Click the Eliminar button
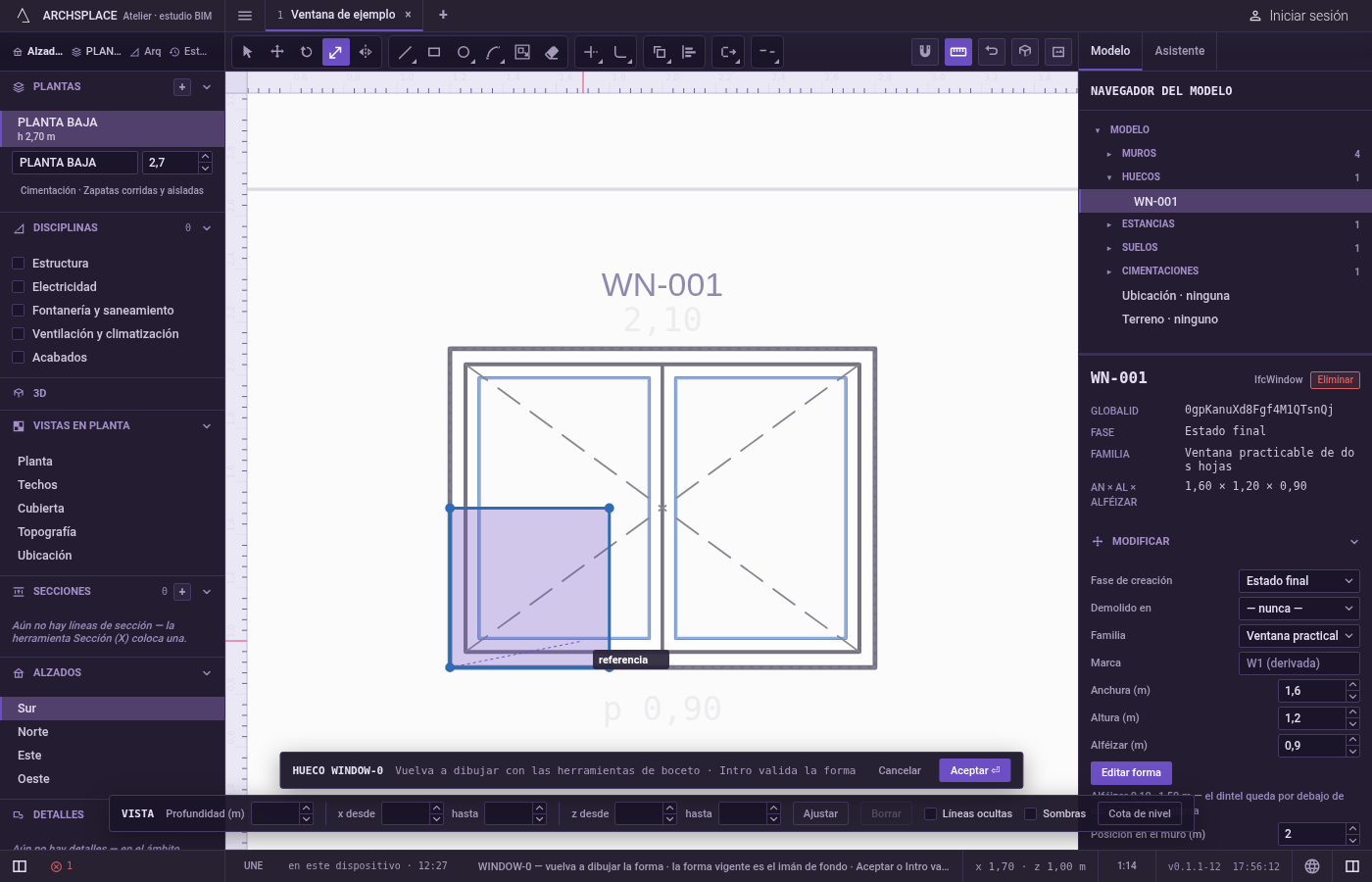This screenshot has width=1372, height=882. point(1335,380)
